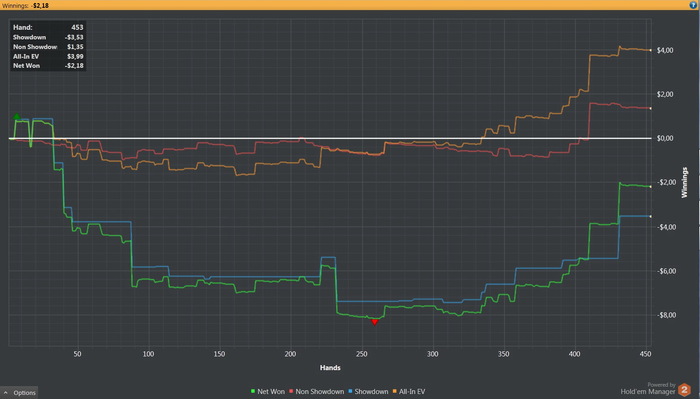
Task: Click the blue Showdown color swatch
Action: pyautogui.click(x=350, y=391)
